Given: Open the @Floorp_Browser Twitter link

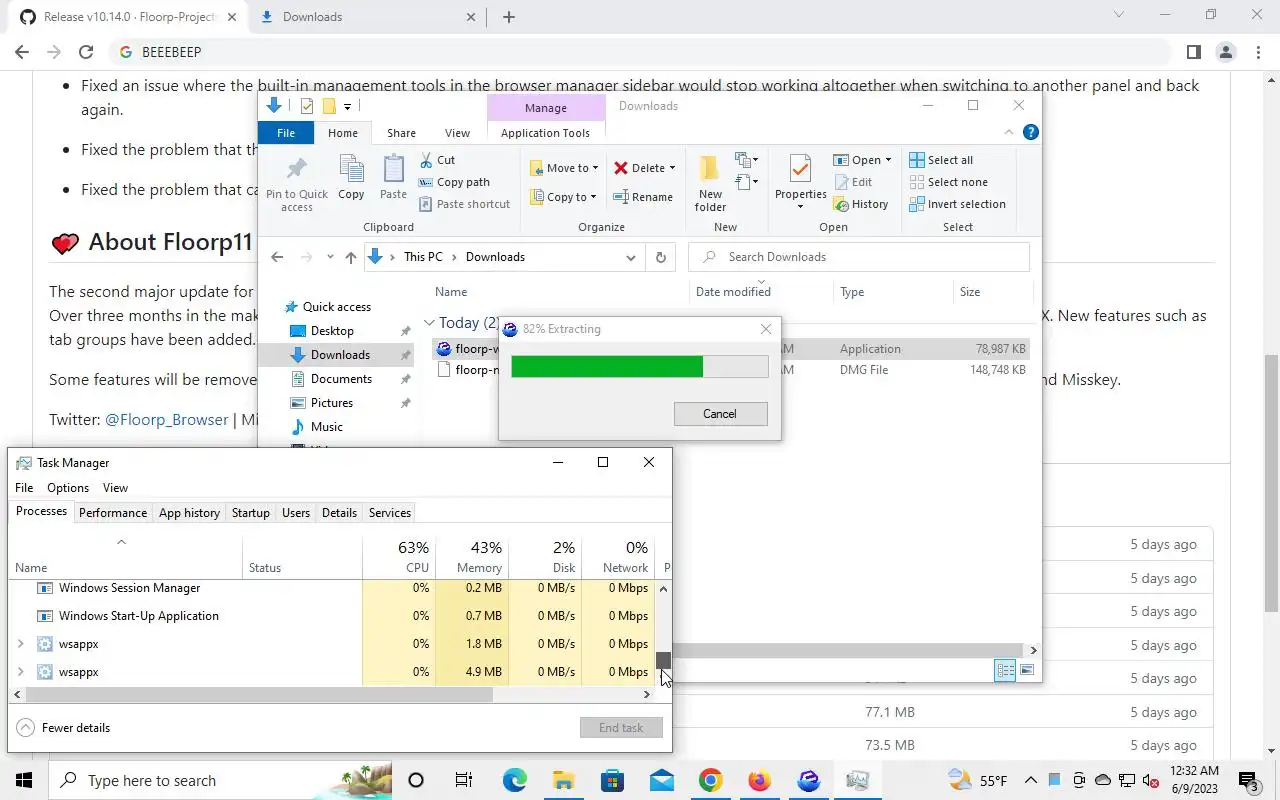Looking at the screenshot, I should point(167,420).
